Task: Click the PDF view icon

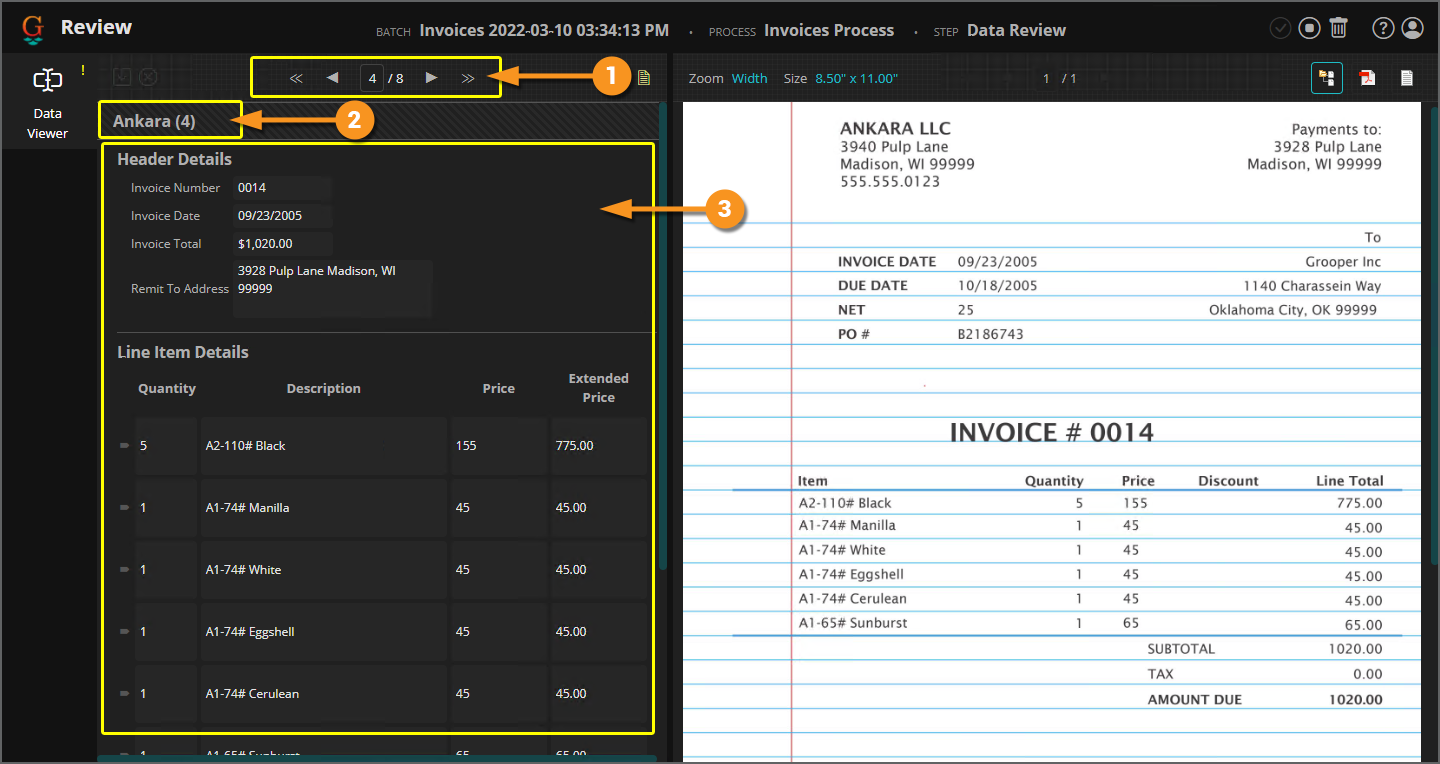Action: tap(1367, 78)
